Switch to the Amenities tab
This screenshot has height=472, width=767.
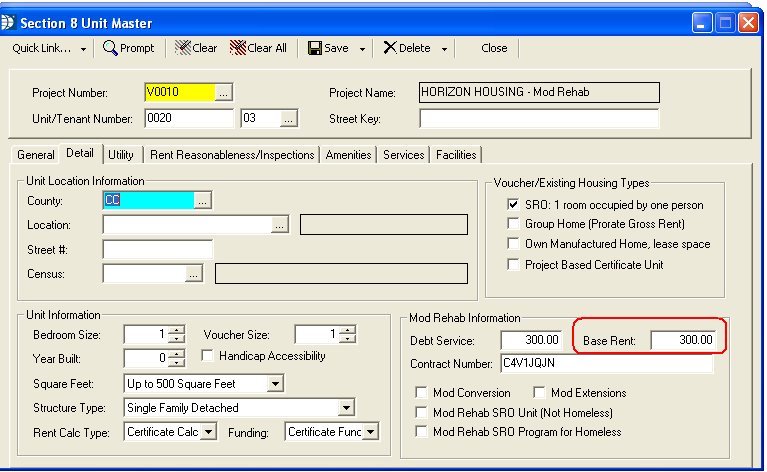point(348,155)
